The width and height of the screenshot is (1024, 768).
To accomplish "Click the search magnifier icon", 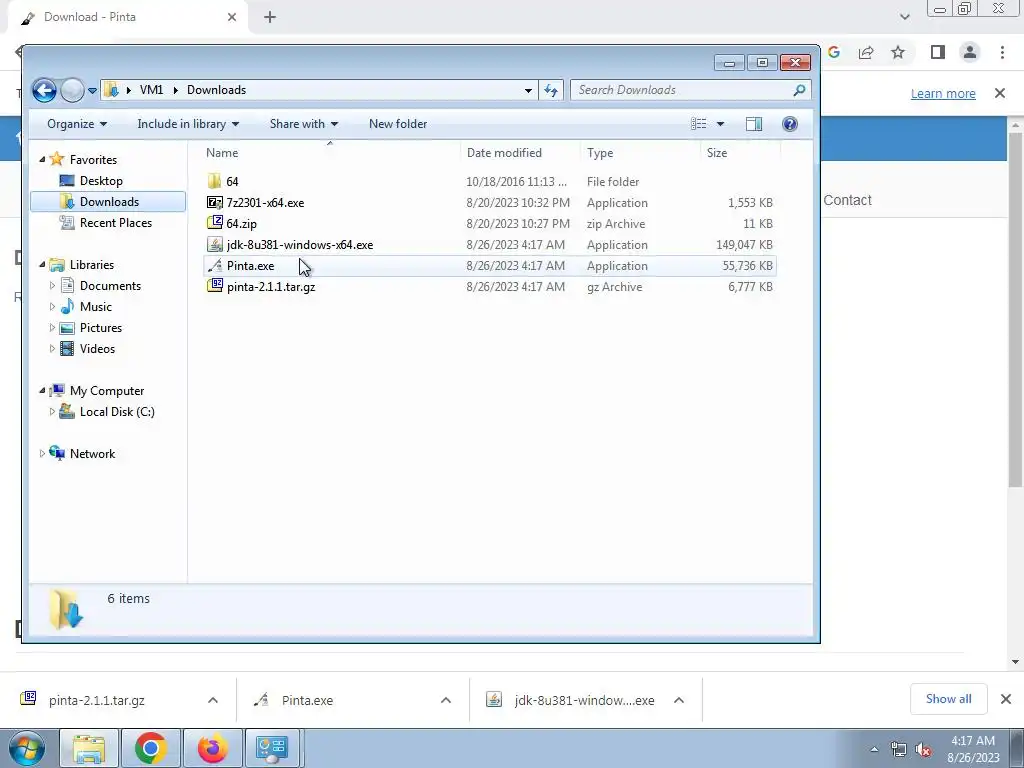I will 799,90.
